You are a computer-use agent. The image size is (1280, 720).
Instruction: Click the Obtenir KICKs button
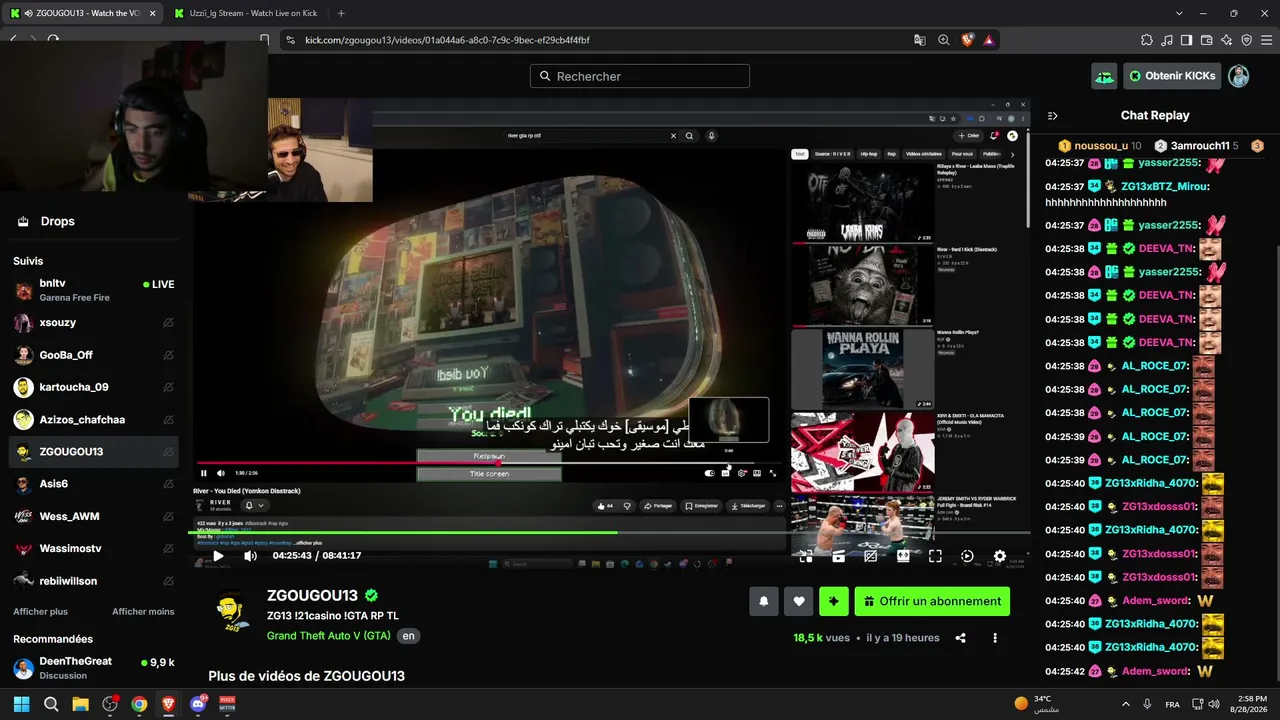tap(1172, 76)
